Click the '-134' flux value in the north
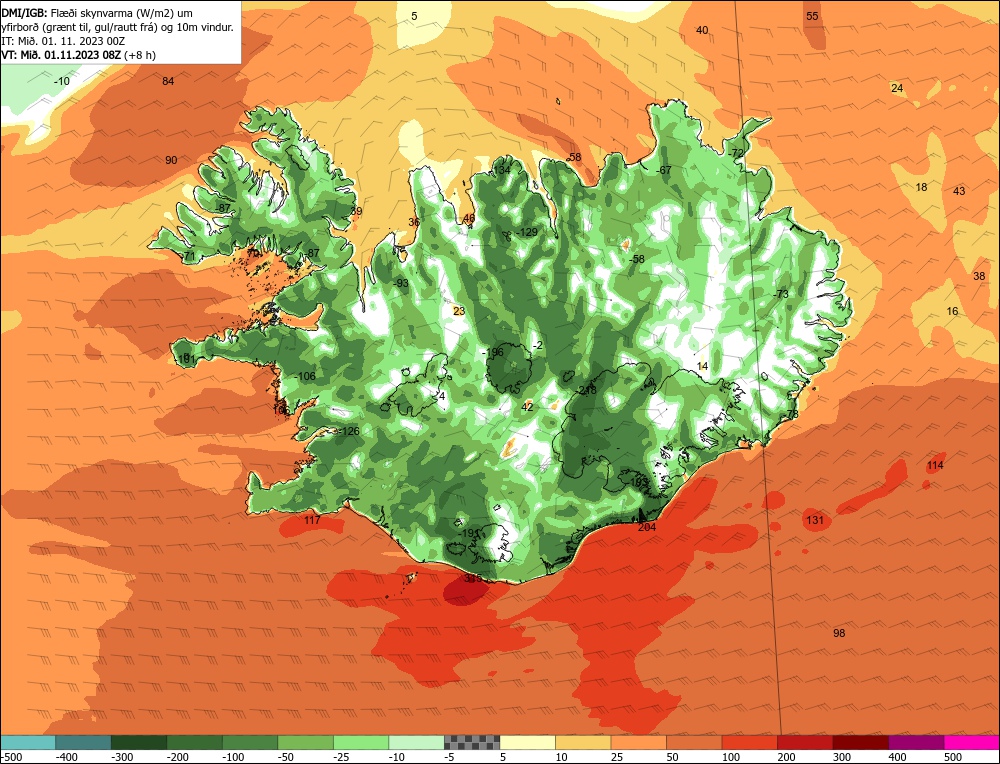This screenshot has width=1000, height=764. 500,170
